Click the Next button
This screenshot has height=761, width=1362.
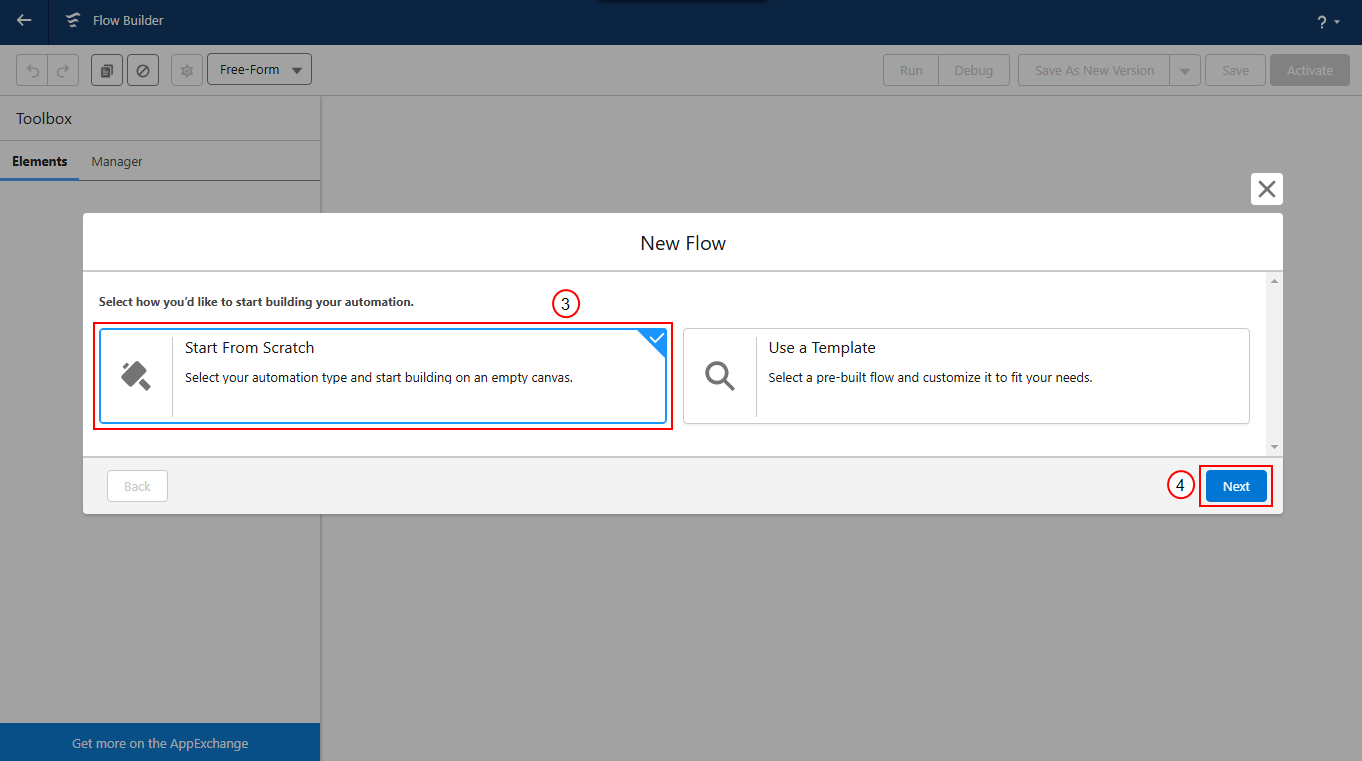point(1236,486)
